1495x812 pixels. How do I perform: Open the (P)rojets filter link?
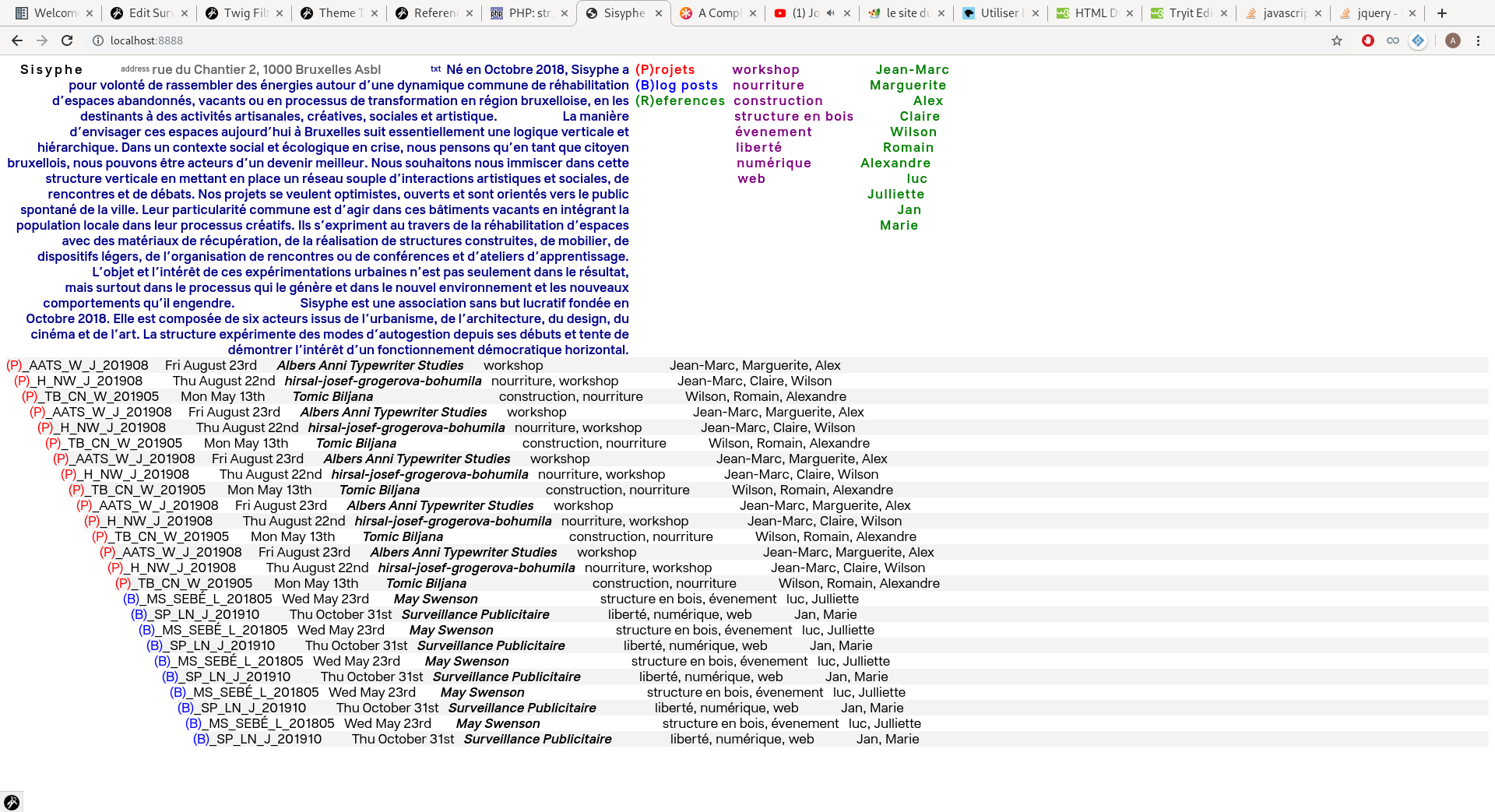tap(664, 70)
